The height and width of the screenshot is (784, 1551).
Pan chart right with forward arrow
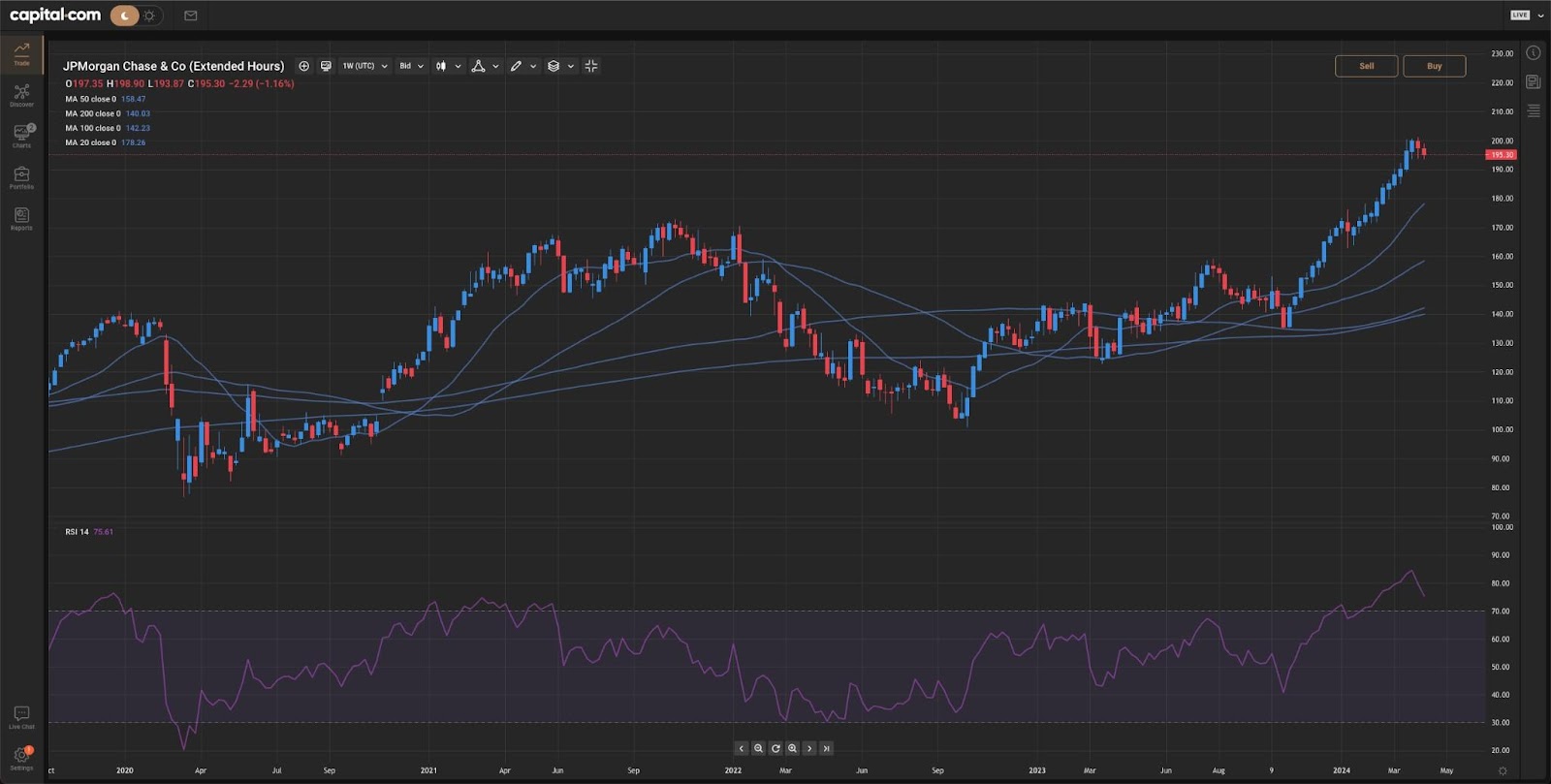[809, 748]
